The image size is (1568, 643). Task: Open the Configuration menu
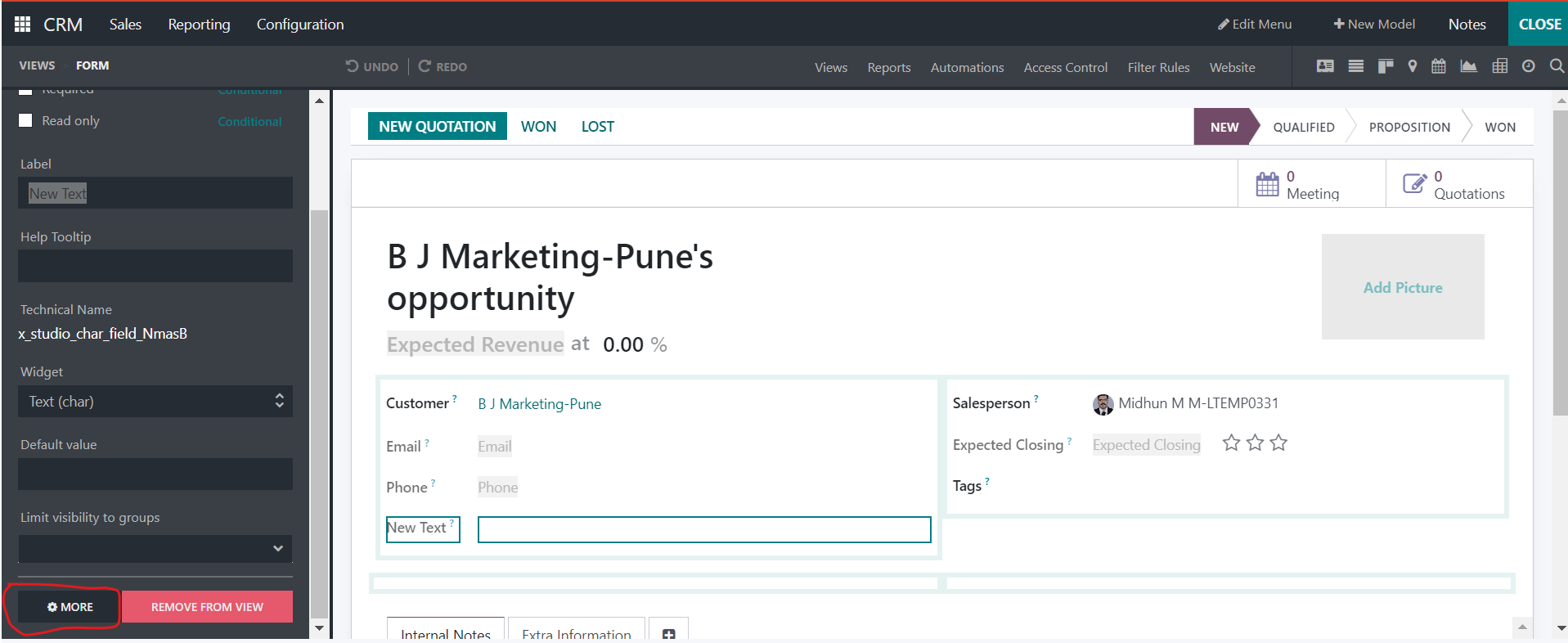coord(300,25)
